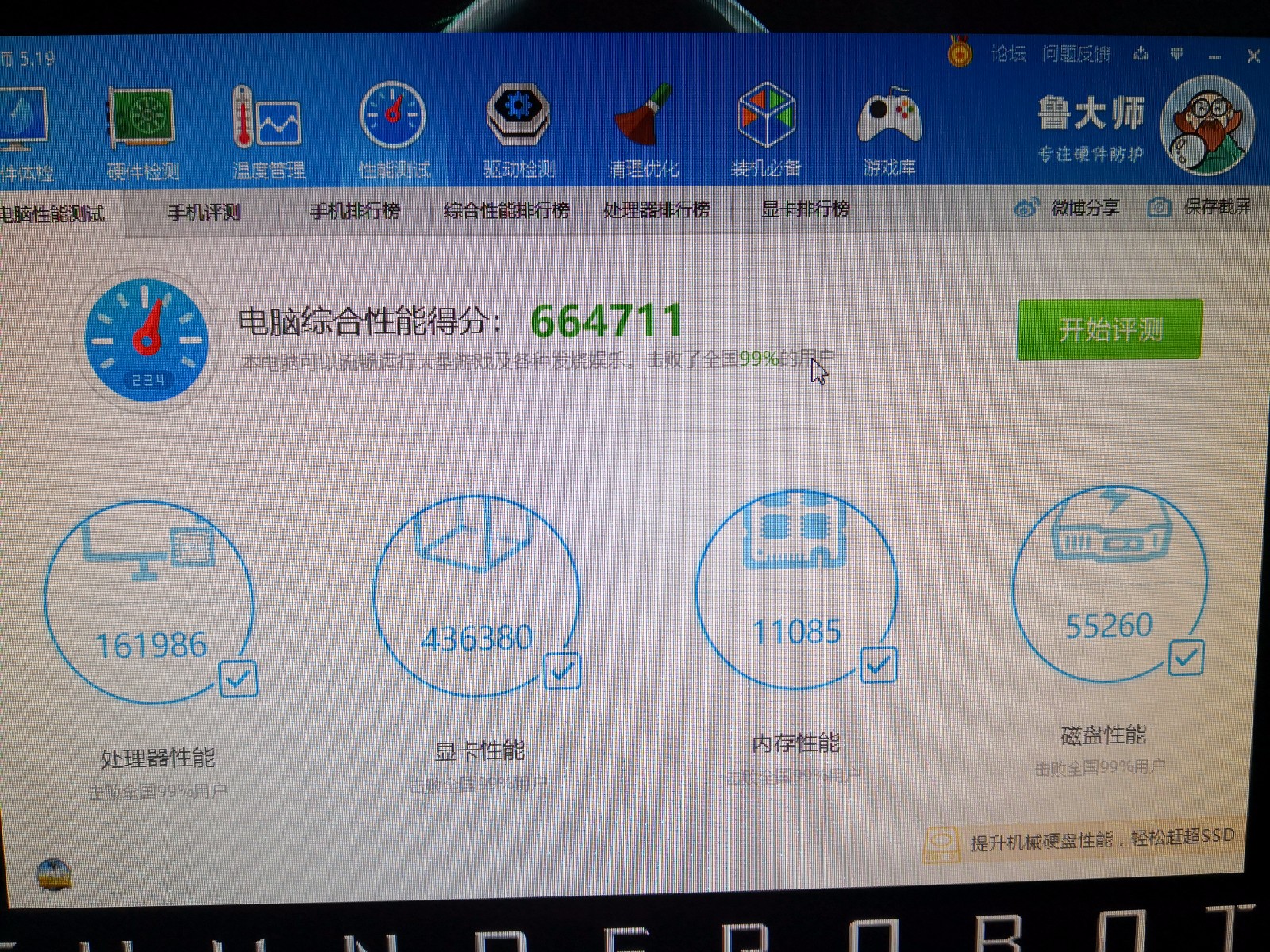Uncheck the 显卡性能 test checkbox
The height and width of the screenshot is (952, 1270).
coord(562,671)
